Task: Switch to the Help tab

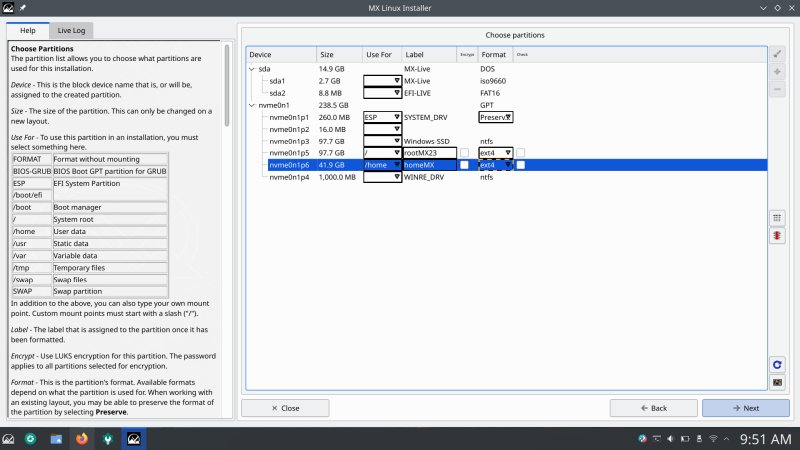Action: click(28, 31)
